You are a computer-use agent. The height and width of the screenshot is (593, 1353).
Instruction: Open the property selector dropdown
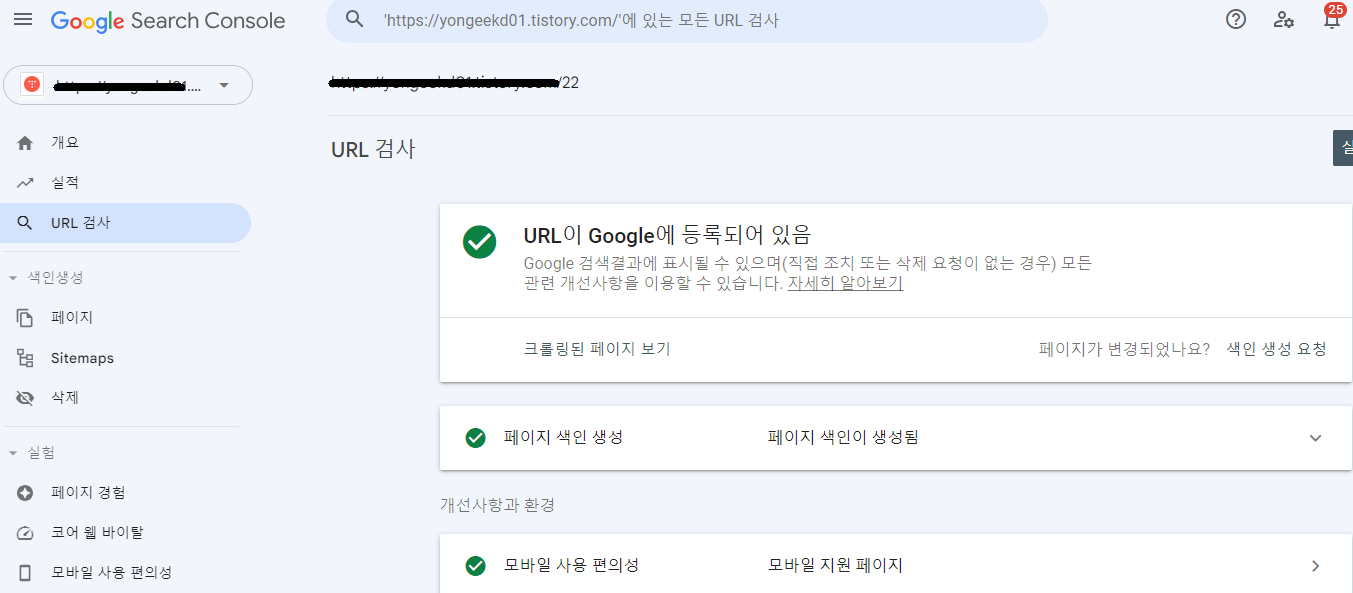coord(128,85)
